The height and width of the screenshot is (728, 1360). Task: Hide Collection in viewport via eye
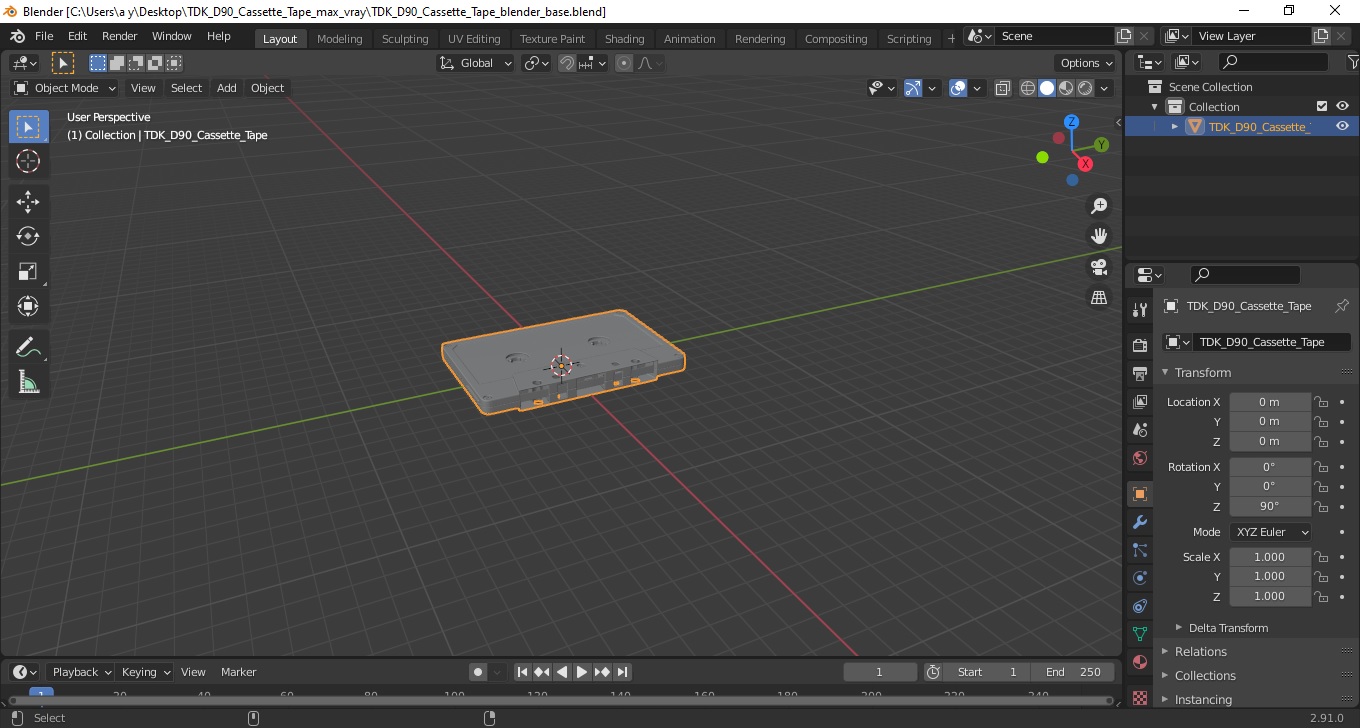pos(1342,106)
